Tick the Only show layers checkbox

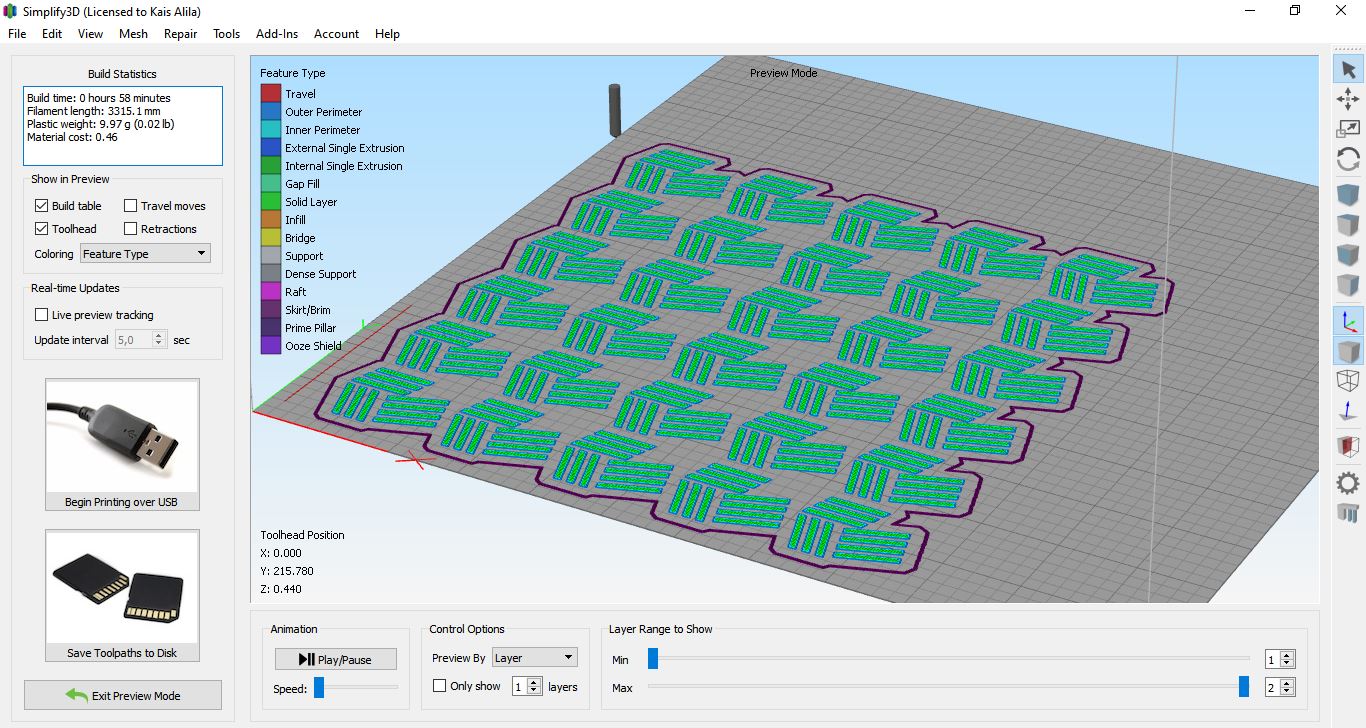tap(439, 686)
